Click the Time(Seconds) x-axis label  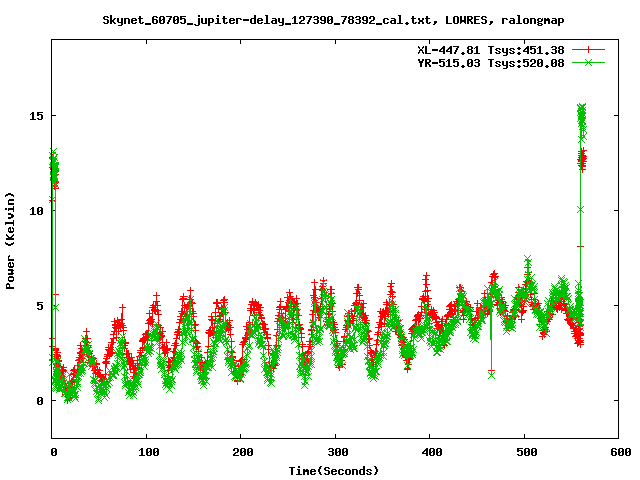tap(333, 471)
